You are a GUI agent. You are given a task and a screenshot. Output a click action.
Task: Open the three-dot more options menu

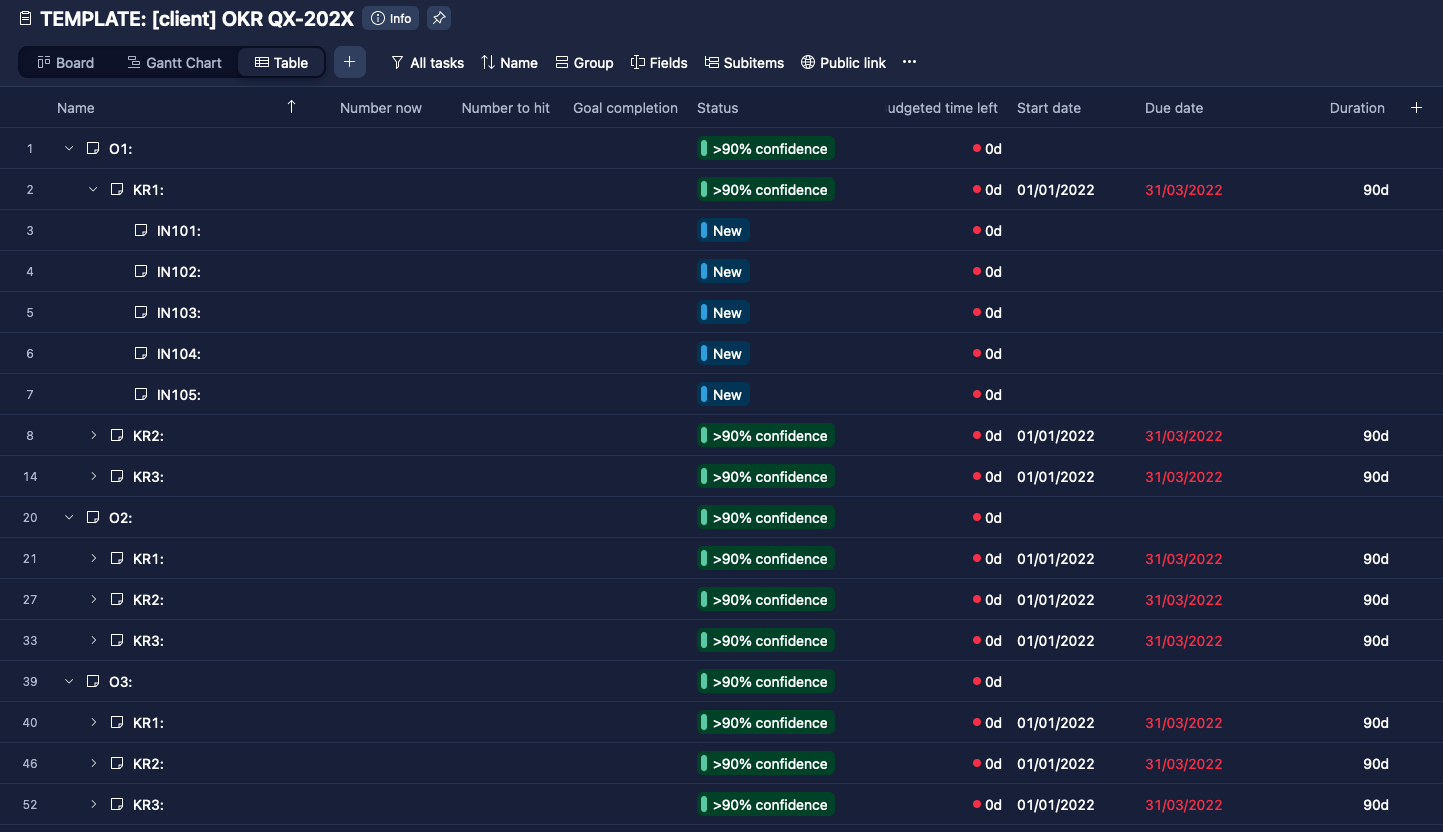(909, 62)
